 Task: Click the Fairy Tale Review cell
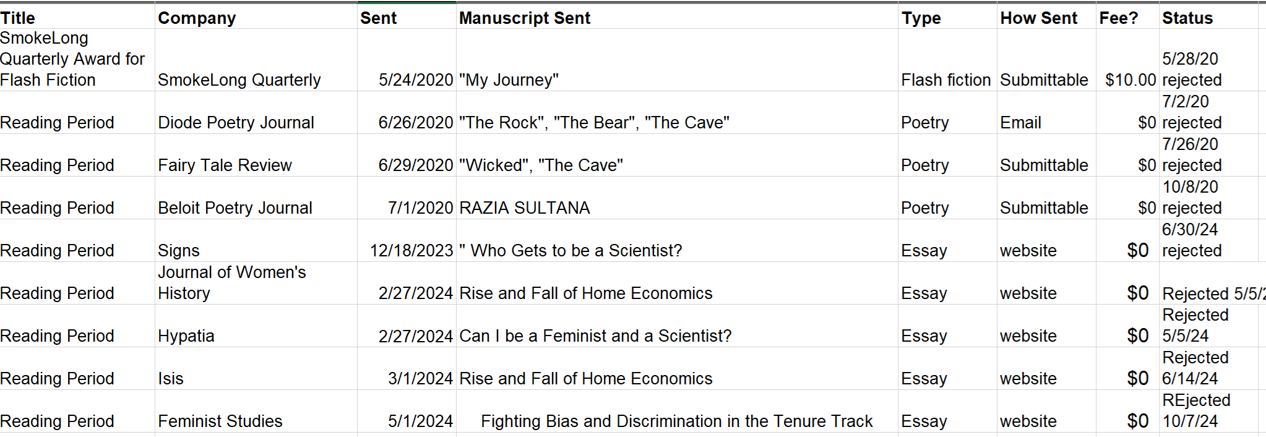pyautogui.click(x=257, y=155)
